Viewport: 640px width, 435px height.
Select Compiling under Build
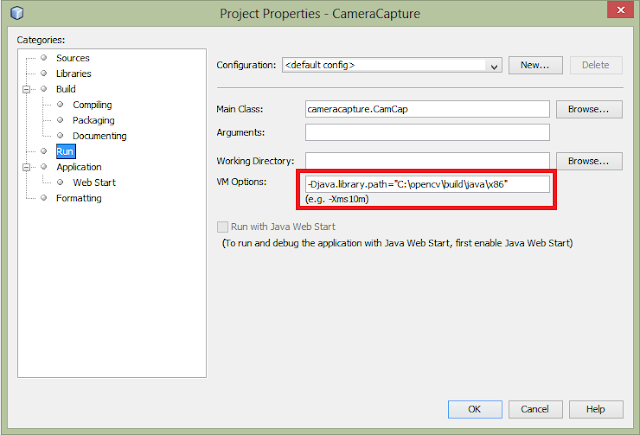(x=92, y=105)
